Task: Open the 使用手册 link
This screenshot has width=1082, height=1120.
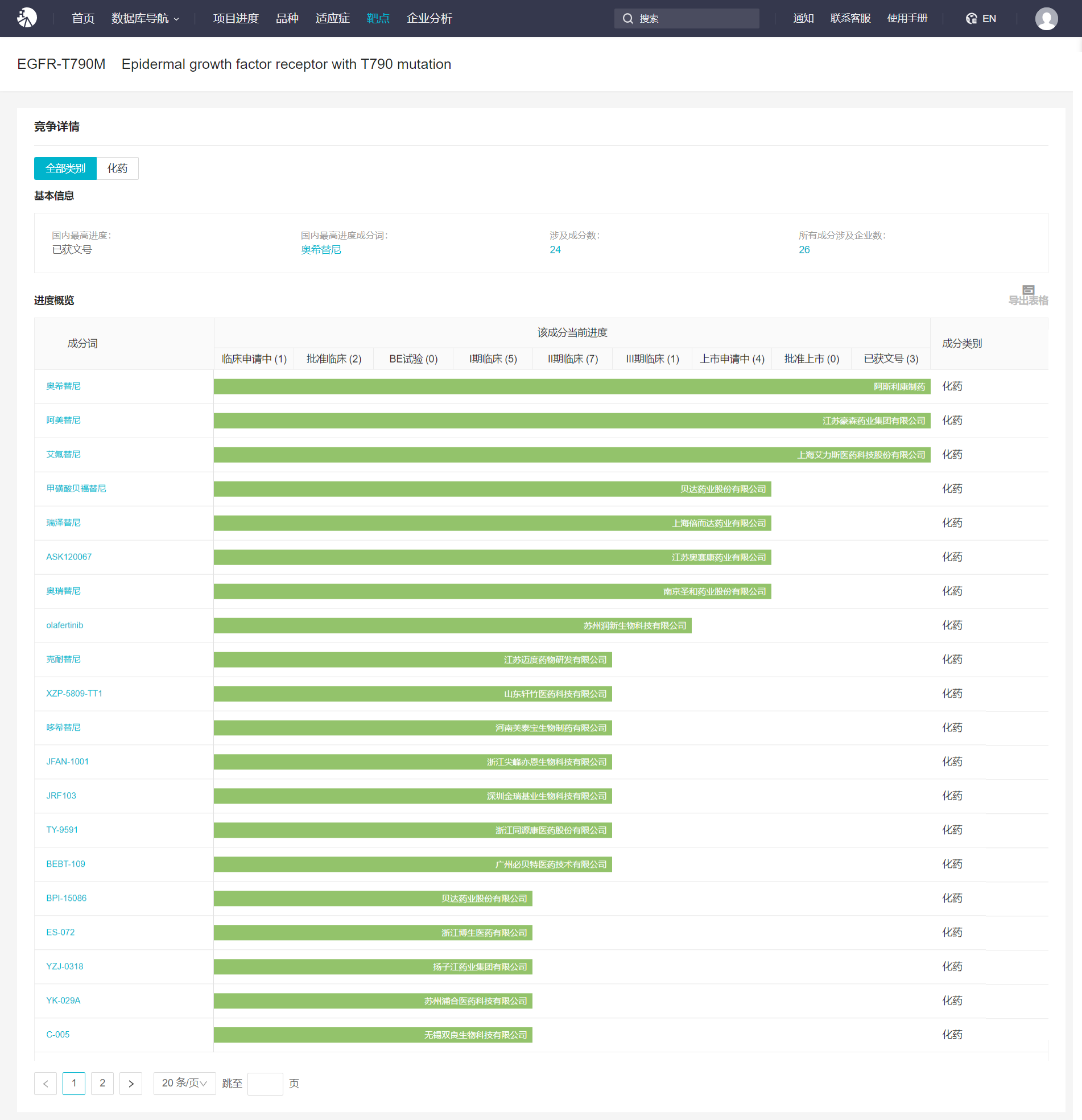Action: tap(907, 18)
